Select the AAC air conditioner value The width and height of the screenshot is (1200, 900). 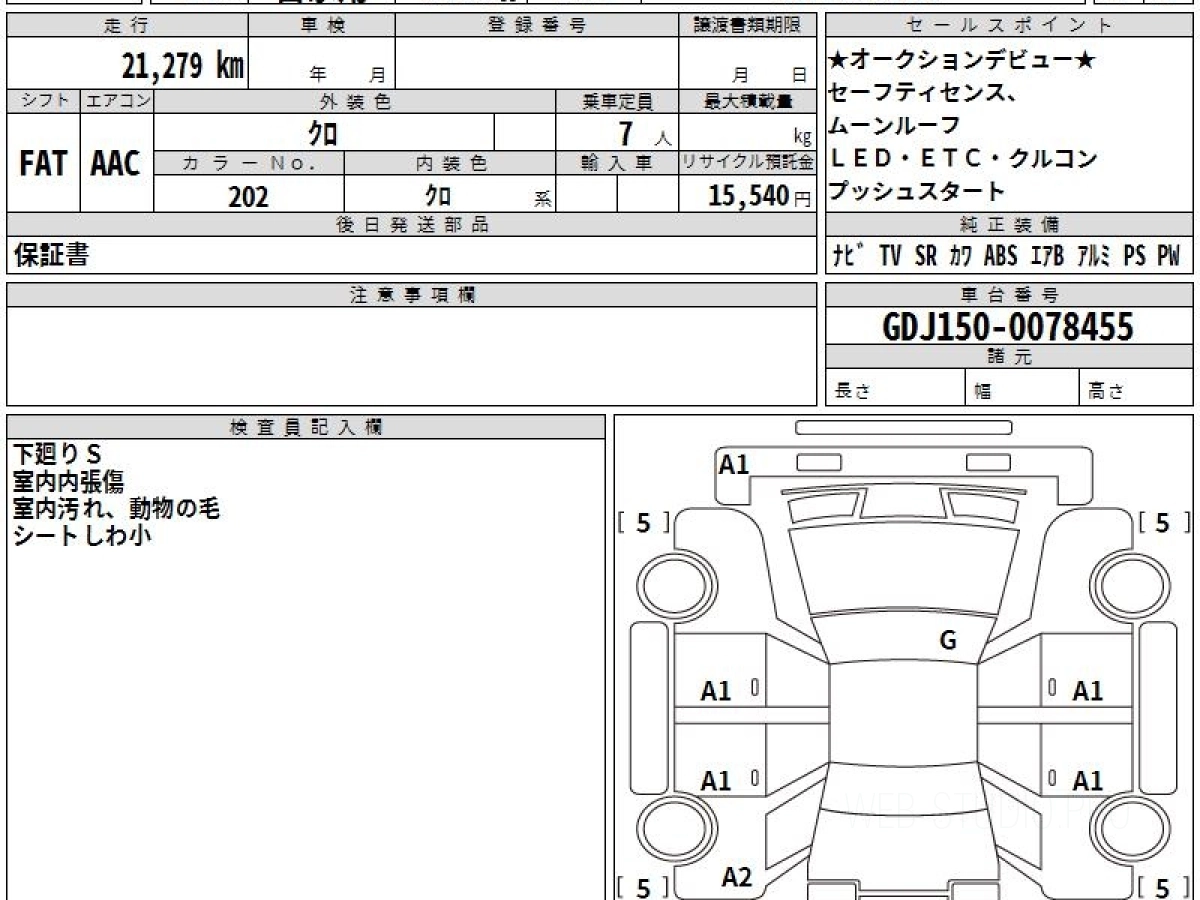pyautogui.click(x=116, y=164)
